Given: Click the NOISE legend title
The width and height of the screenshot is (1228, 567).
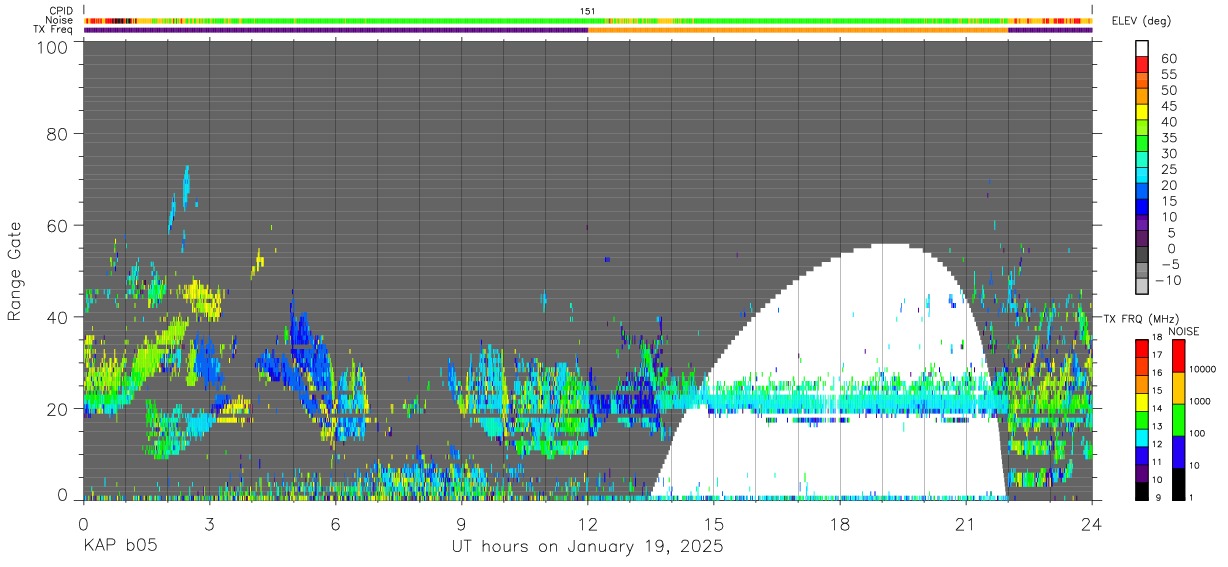Looking at the screenshot, I should click(1183, 331).
